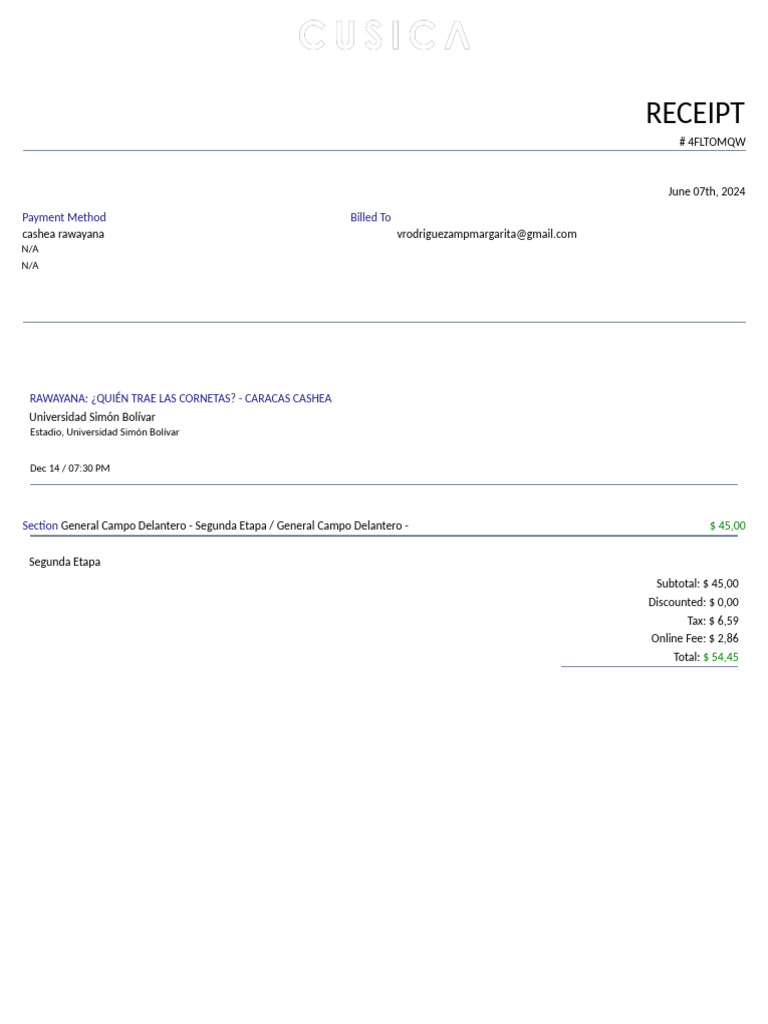The width and height of the screenshot is (768, 1024).
Task: Click the venue name Universidad Simón Bolívar
Action: tap(92, 417)
